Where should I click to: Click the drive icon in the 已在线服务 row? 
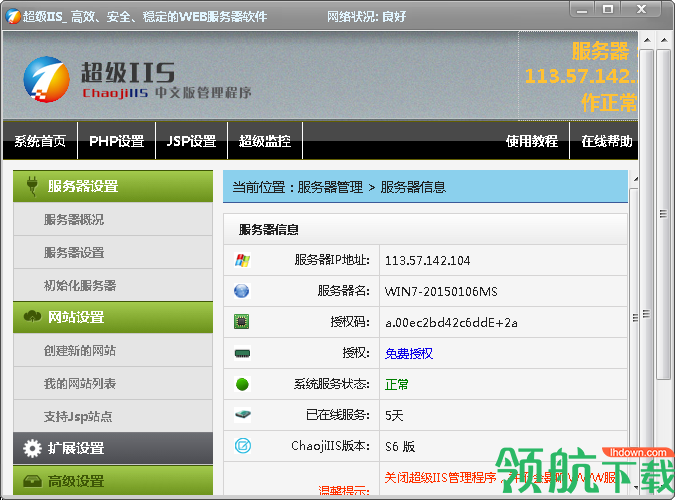[243, 415]
